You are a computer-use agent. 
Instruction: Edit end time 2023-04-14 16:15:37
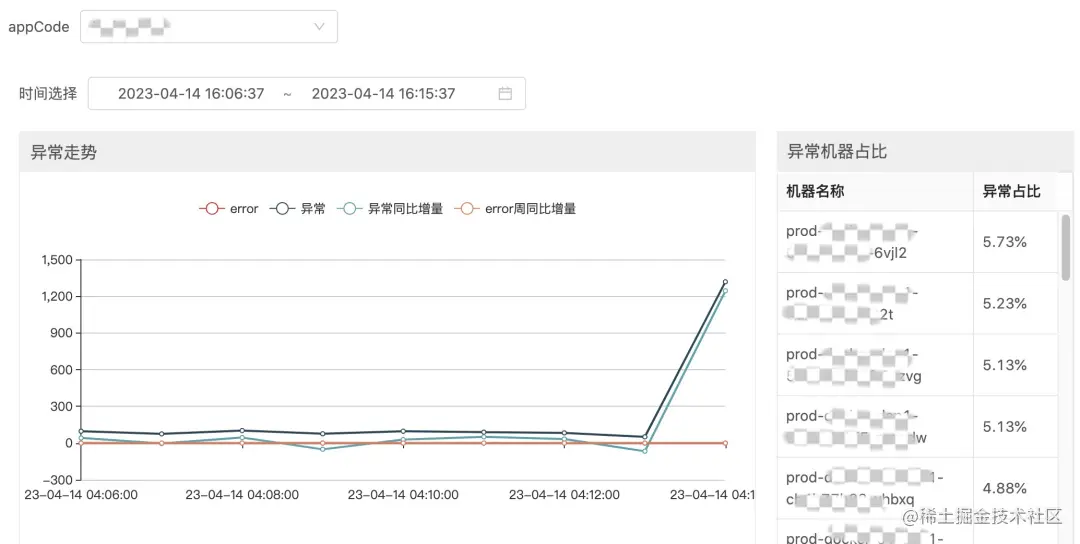(383, 94)
